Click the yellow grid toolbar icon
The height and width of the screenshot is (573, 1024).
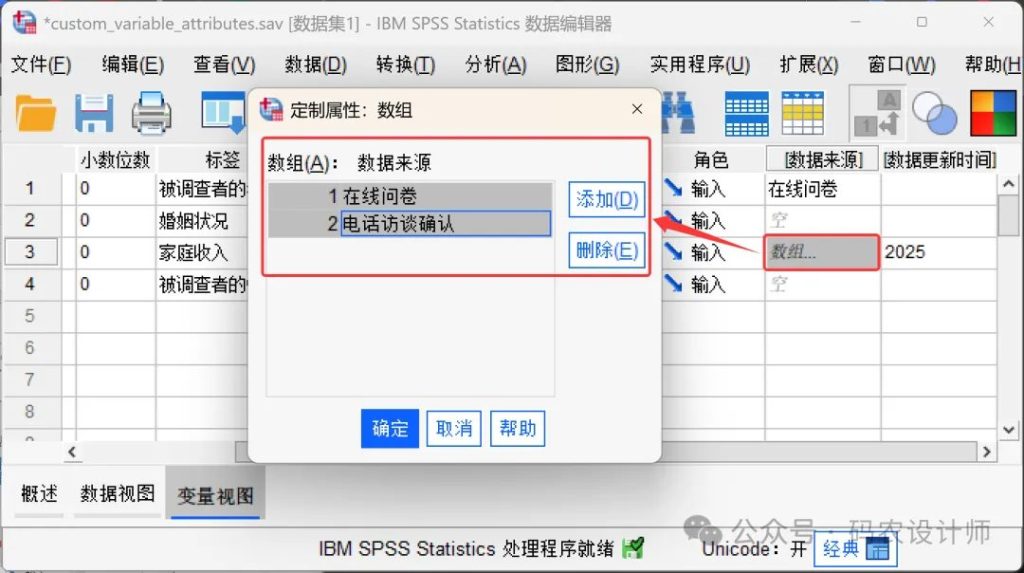pos(802,113)
